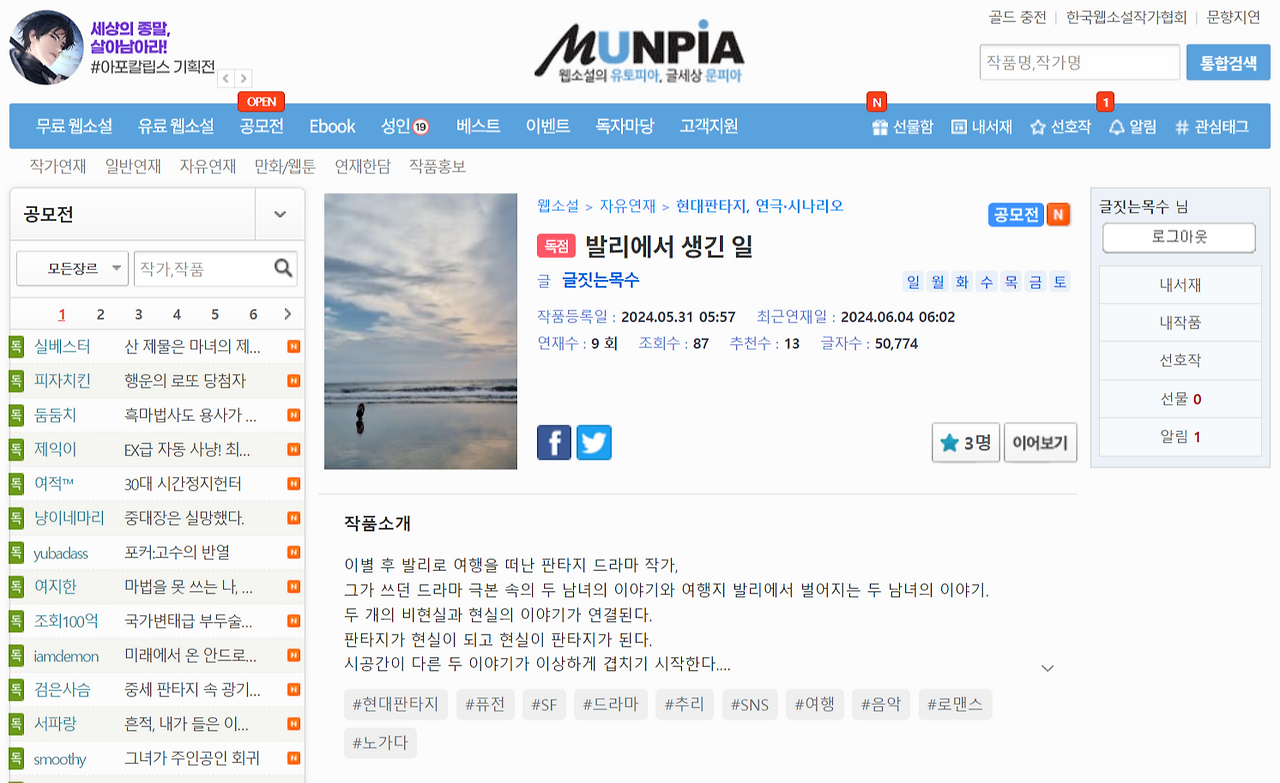Collapse the 공모전 sidebar panel chevron
1280x783 pixels.
279,214
